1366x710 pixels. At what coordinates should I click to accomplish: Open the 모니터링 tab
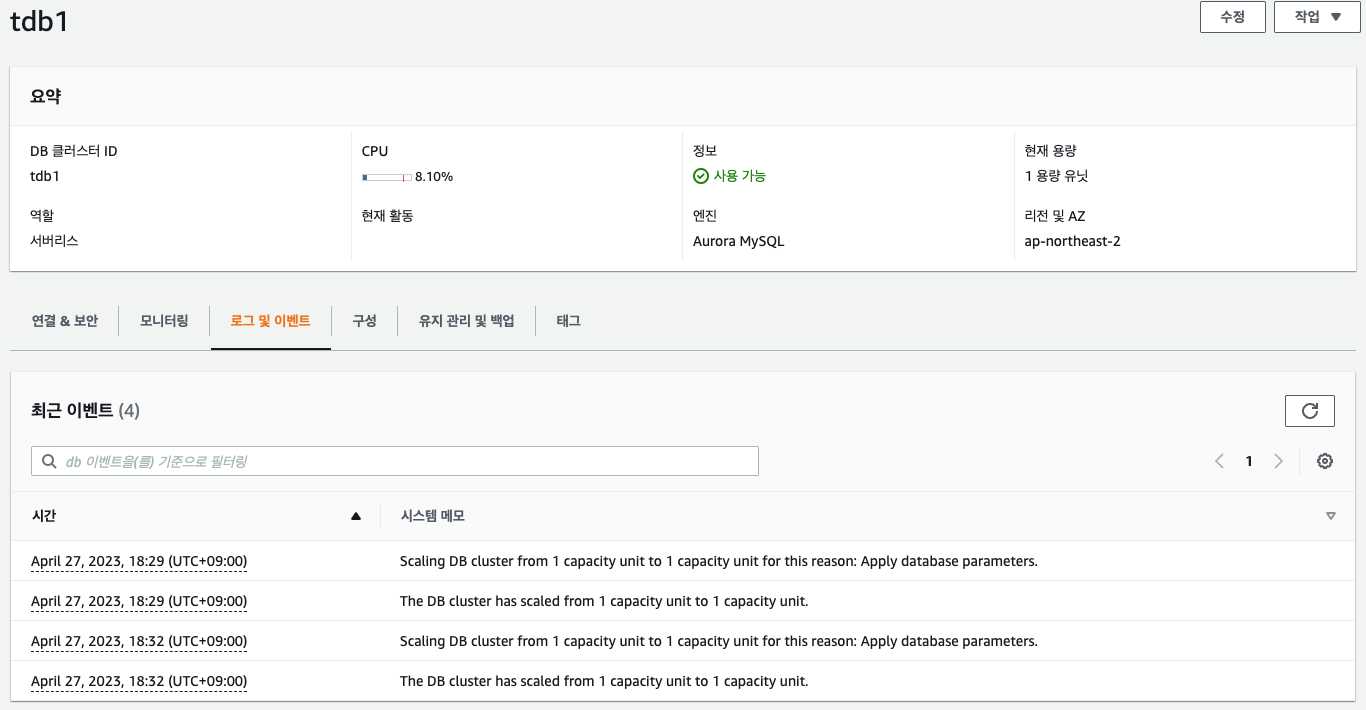(x=164, y=321)
